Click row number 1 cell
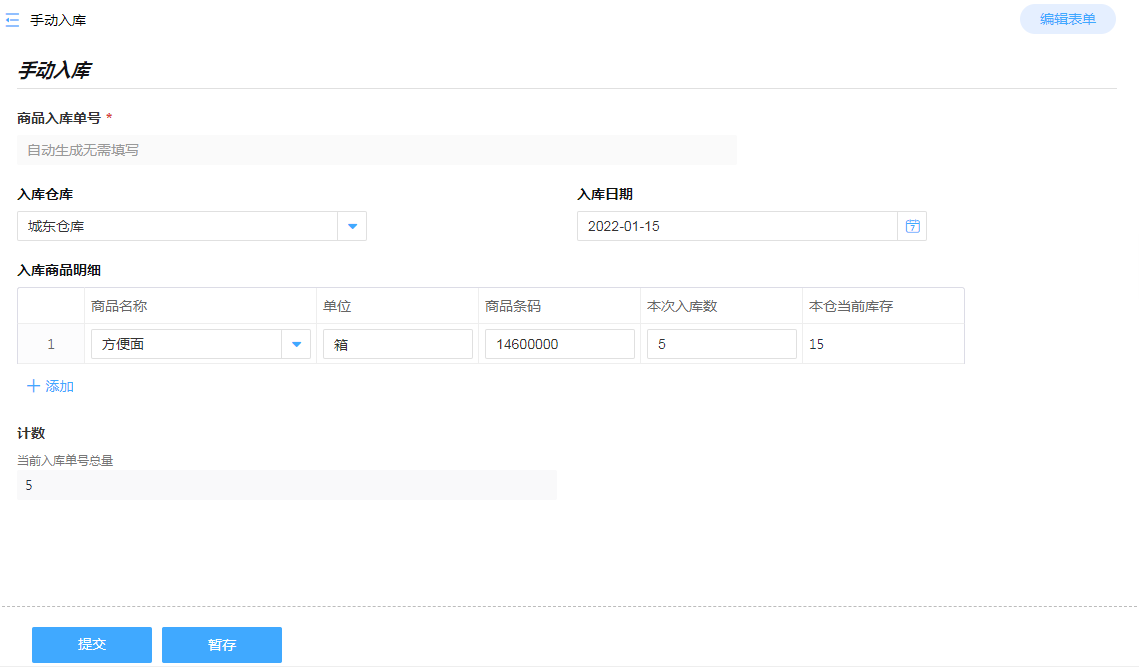1139x671 pixels. 51,344
